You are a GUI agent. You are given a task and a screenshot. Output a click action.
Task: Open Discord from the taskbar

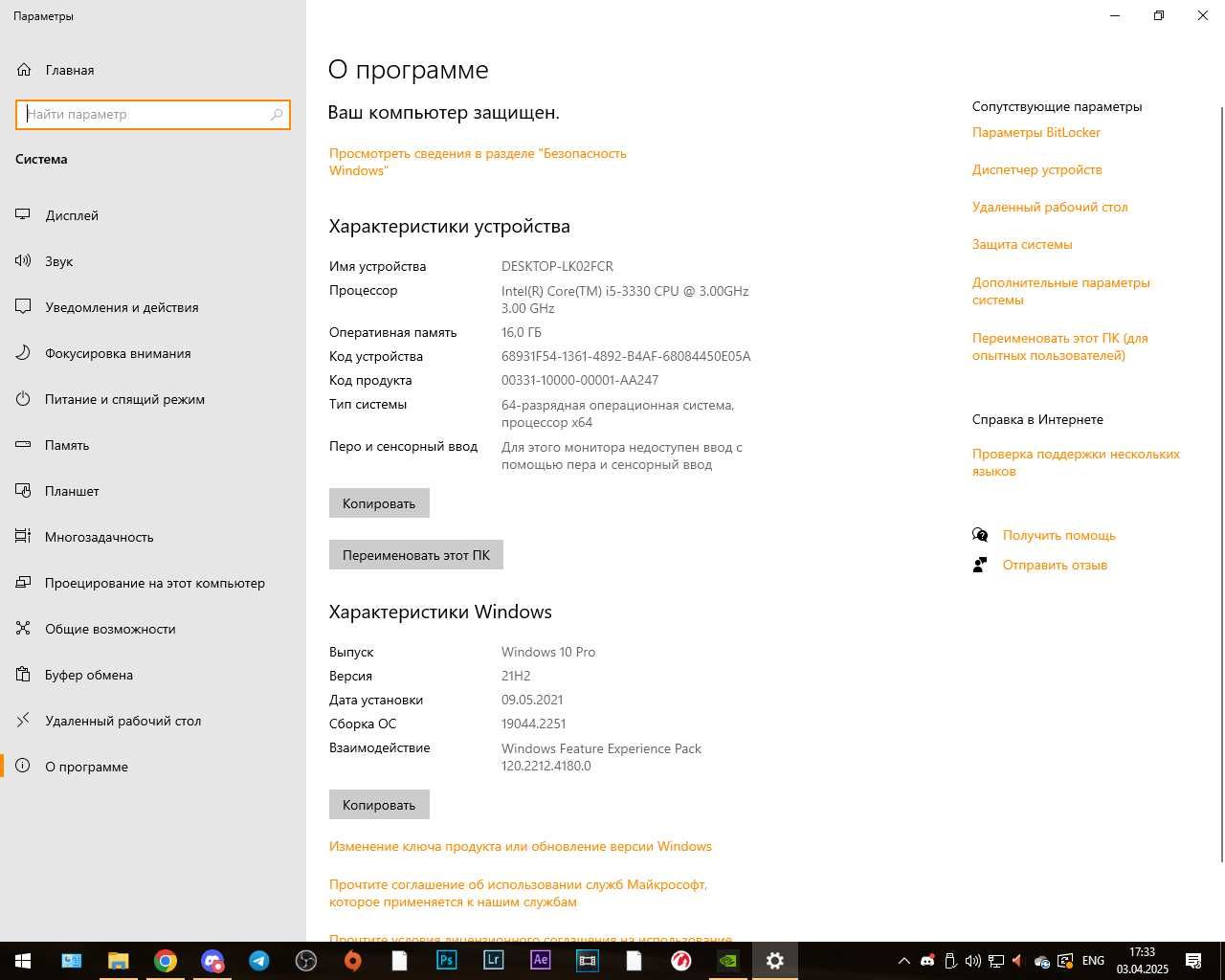212,961
